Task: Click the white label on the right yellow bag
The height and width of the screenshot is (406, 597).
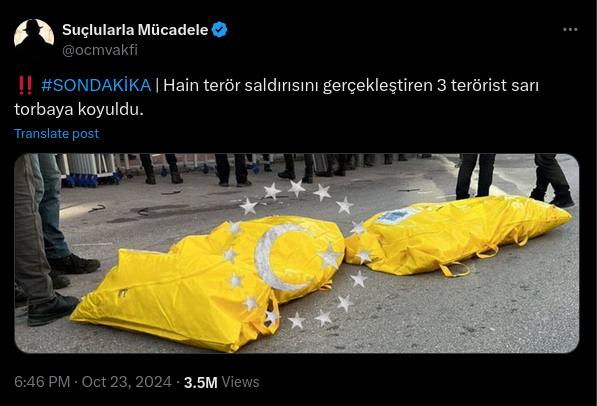Action: click(x=397, y=216)
